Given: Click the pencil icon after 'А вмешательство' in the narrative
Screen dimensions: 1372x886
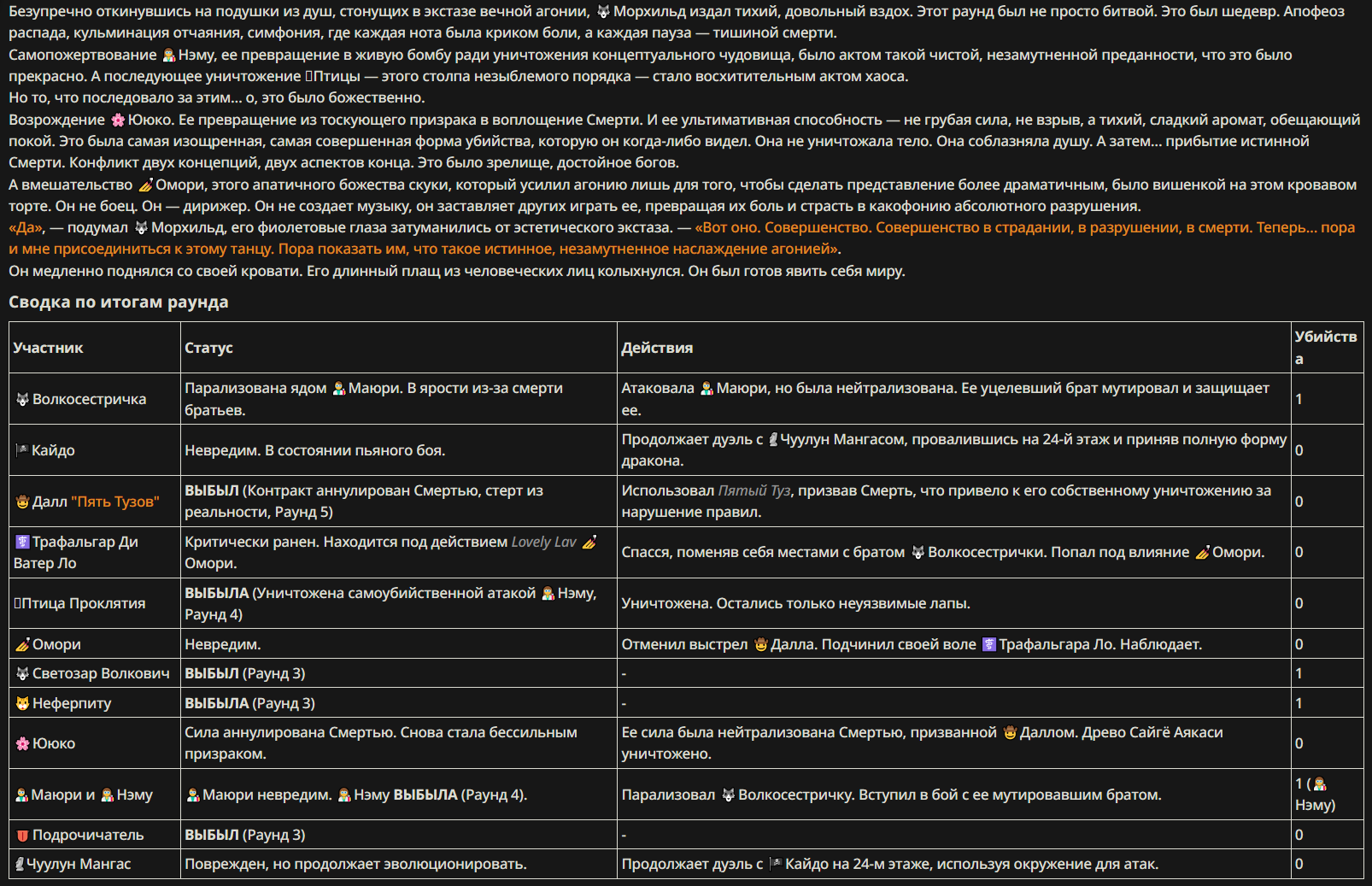Looking at the screenshot, I should pos(145,185).
